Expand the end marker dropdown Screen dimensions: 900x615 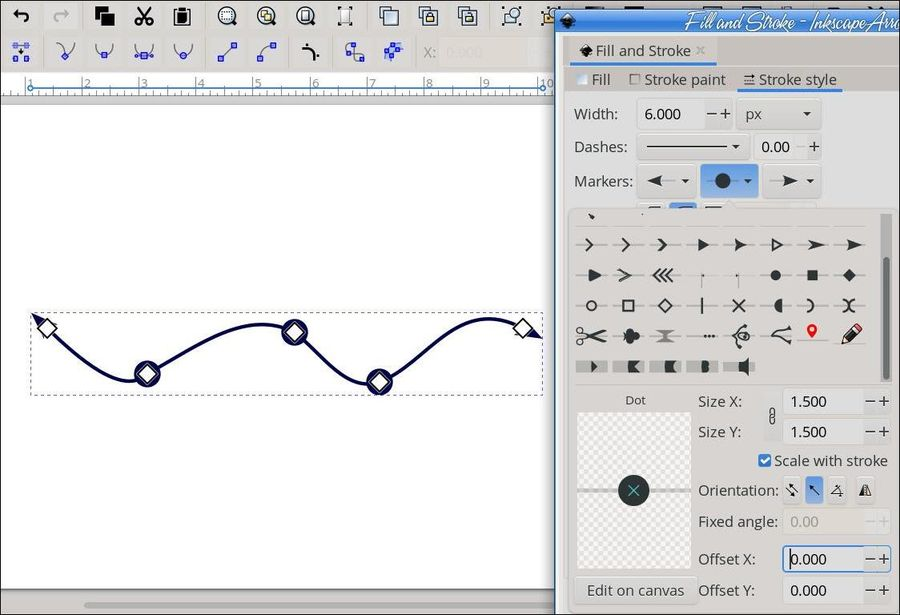[x=792, y=181]
